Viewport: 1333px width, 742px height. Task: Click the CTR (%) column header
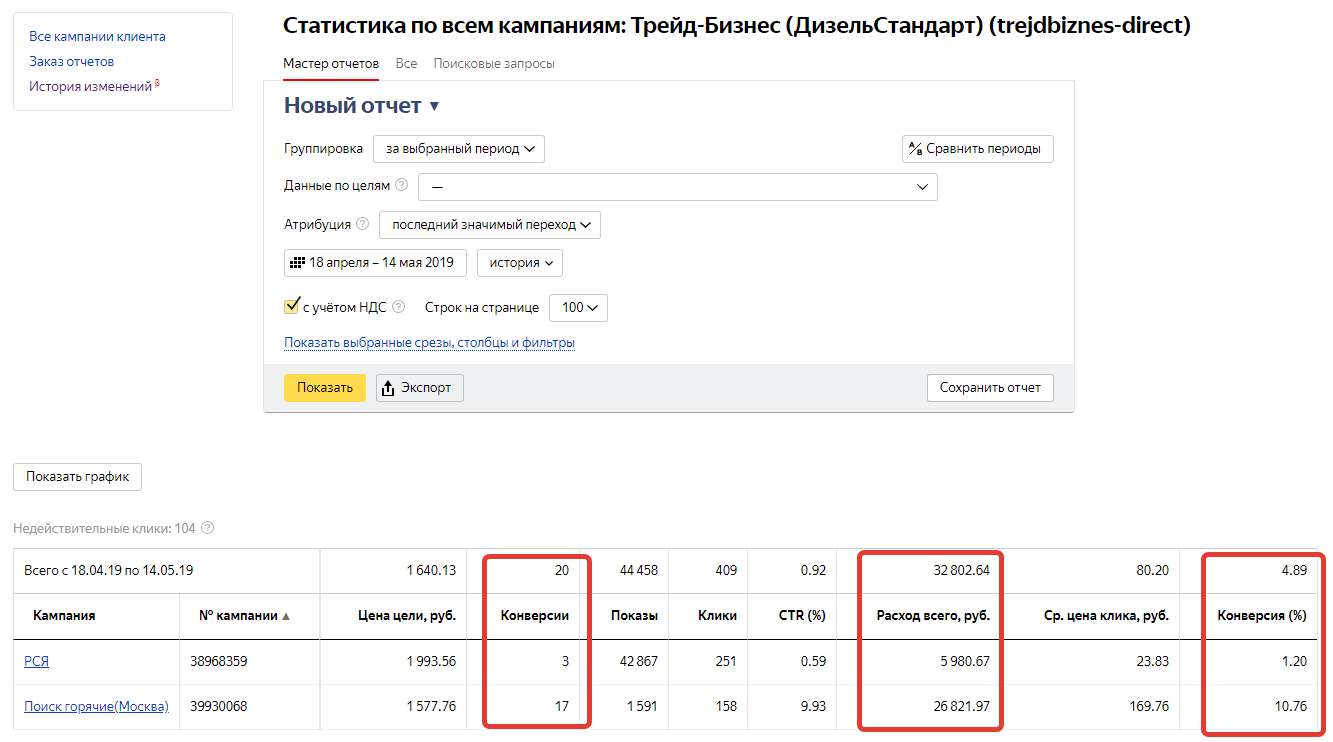tap(802, 616)
